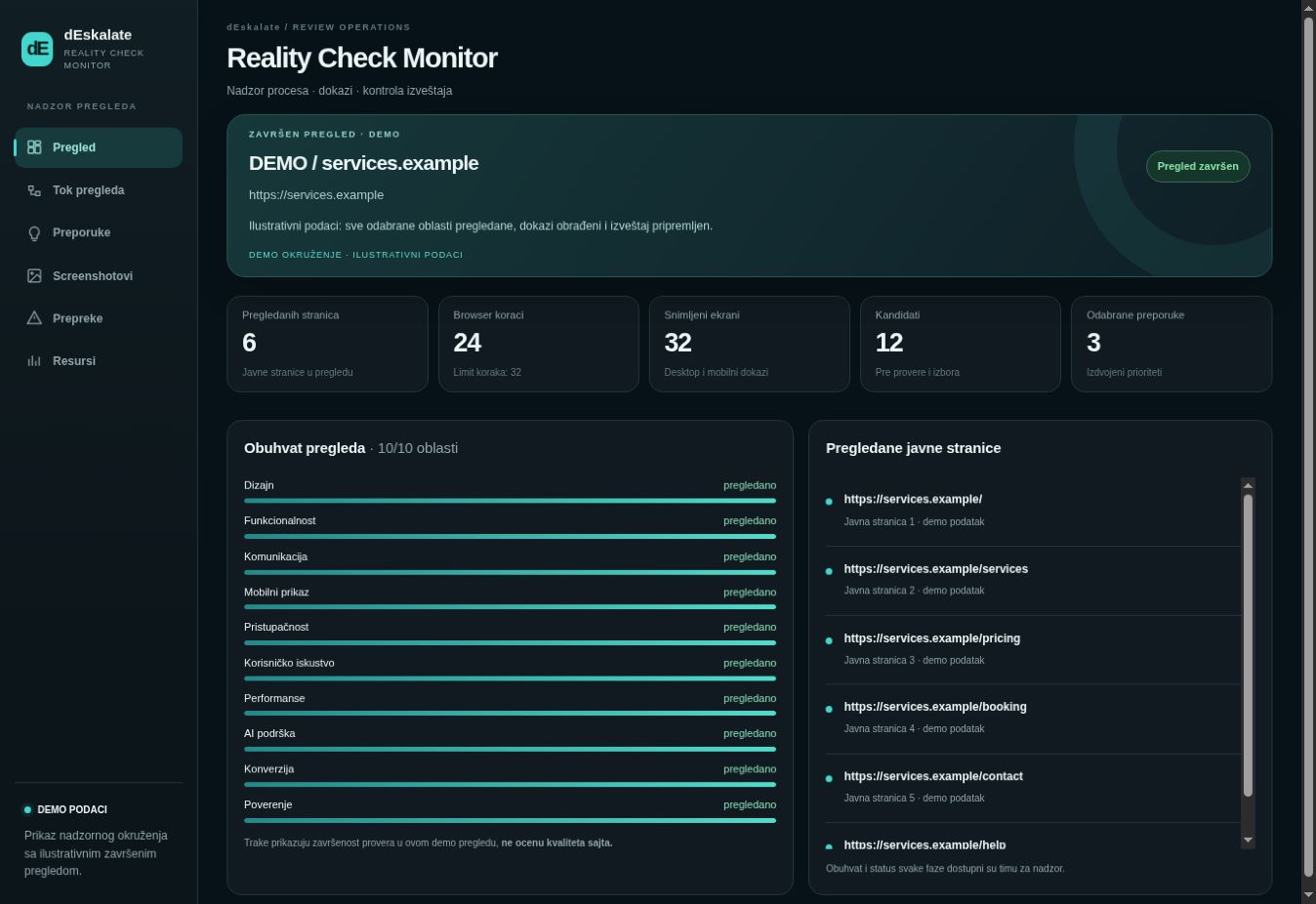1316x904 pixels.
Task: Go to Tok pregleda section
Action: pos(99,190)
